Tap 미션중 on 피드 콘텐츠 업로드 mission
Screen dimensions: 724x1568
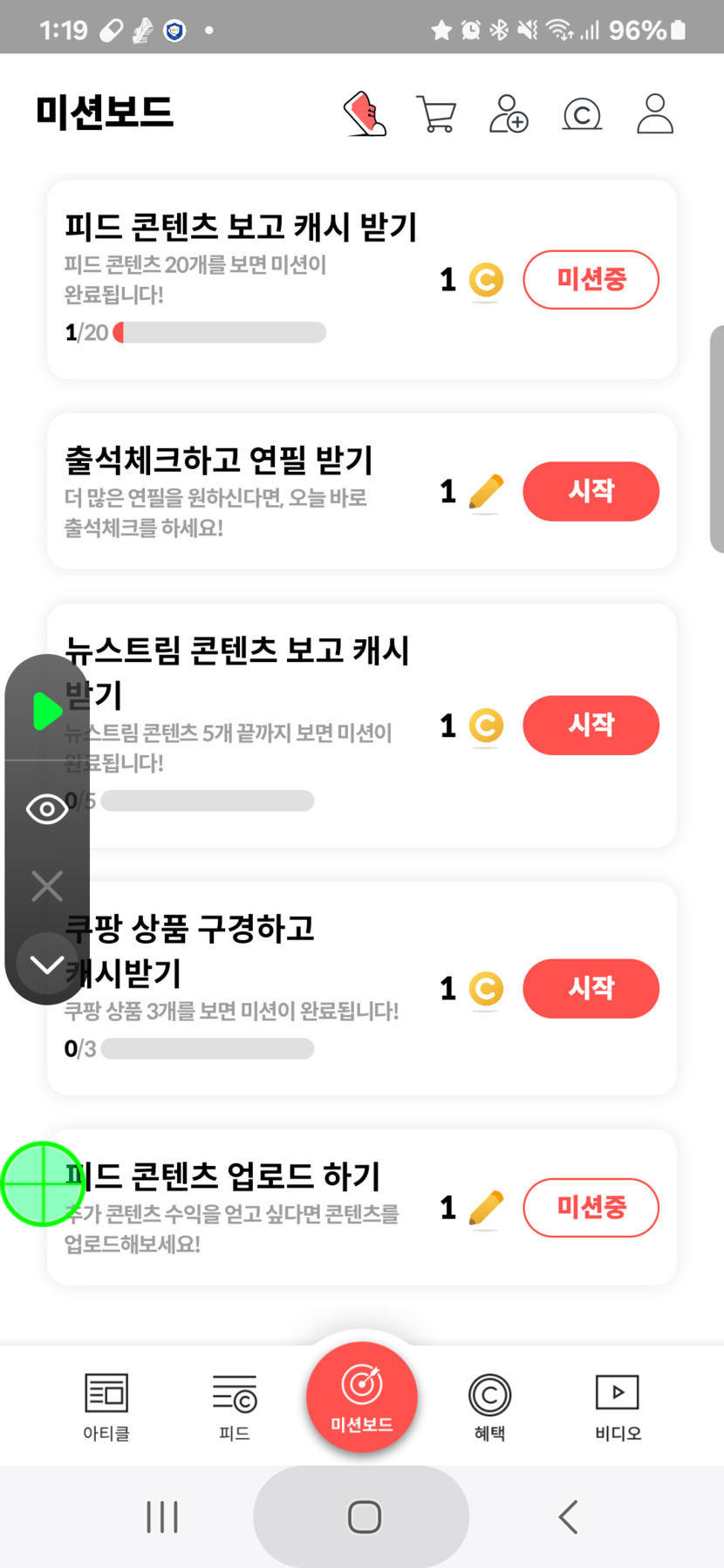click(591, 1207)
